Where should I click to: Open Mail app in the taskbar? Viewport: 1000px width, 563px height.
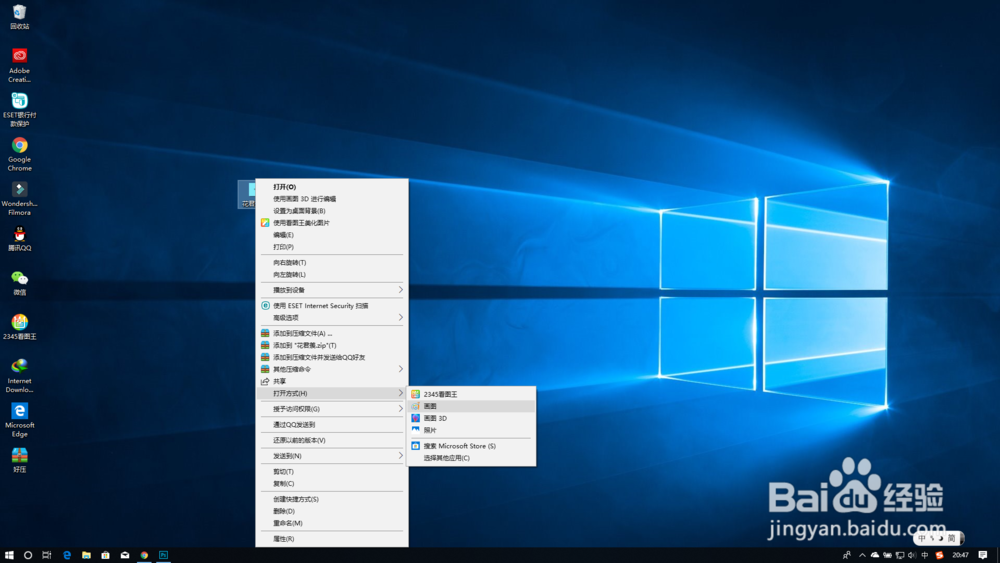pos(125,555)
